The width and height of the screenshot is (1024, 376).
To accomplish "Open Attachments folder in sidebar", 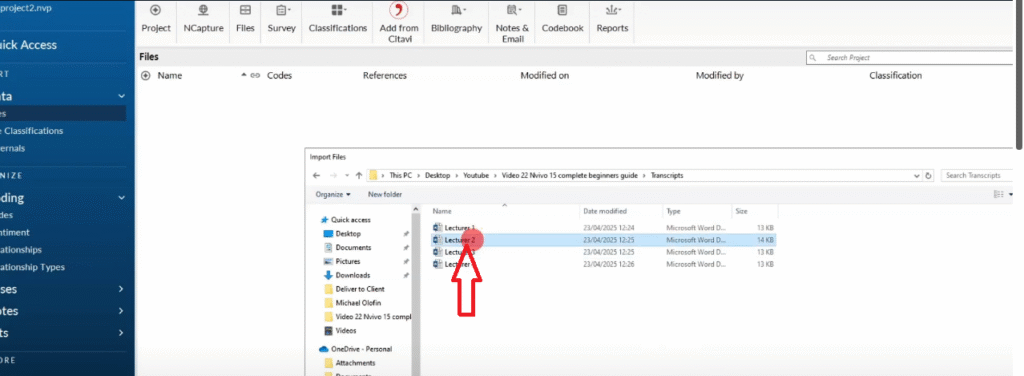I will coord(350,362).
